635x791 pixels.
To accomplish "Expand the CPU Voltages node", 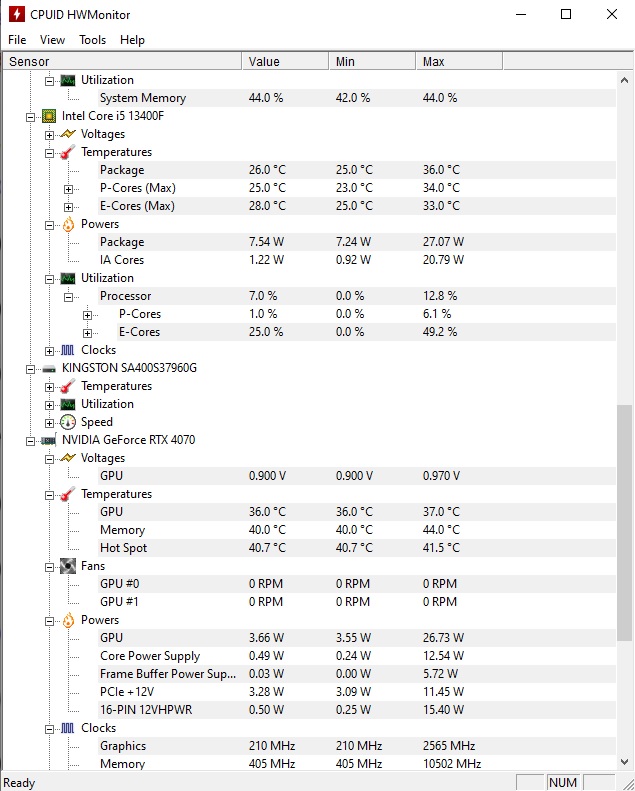I will 50,134.
